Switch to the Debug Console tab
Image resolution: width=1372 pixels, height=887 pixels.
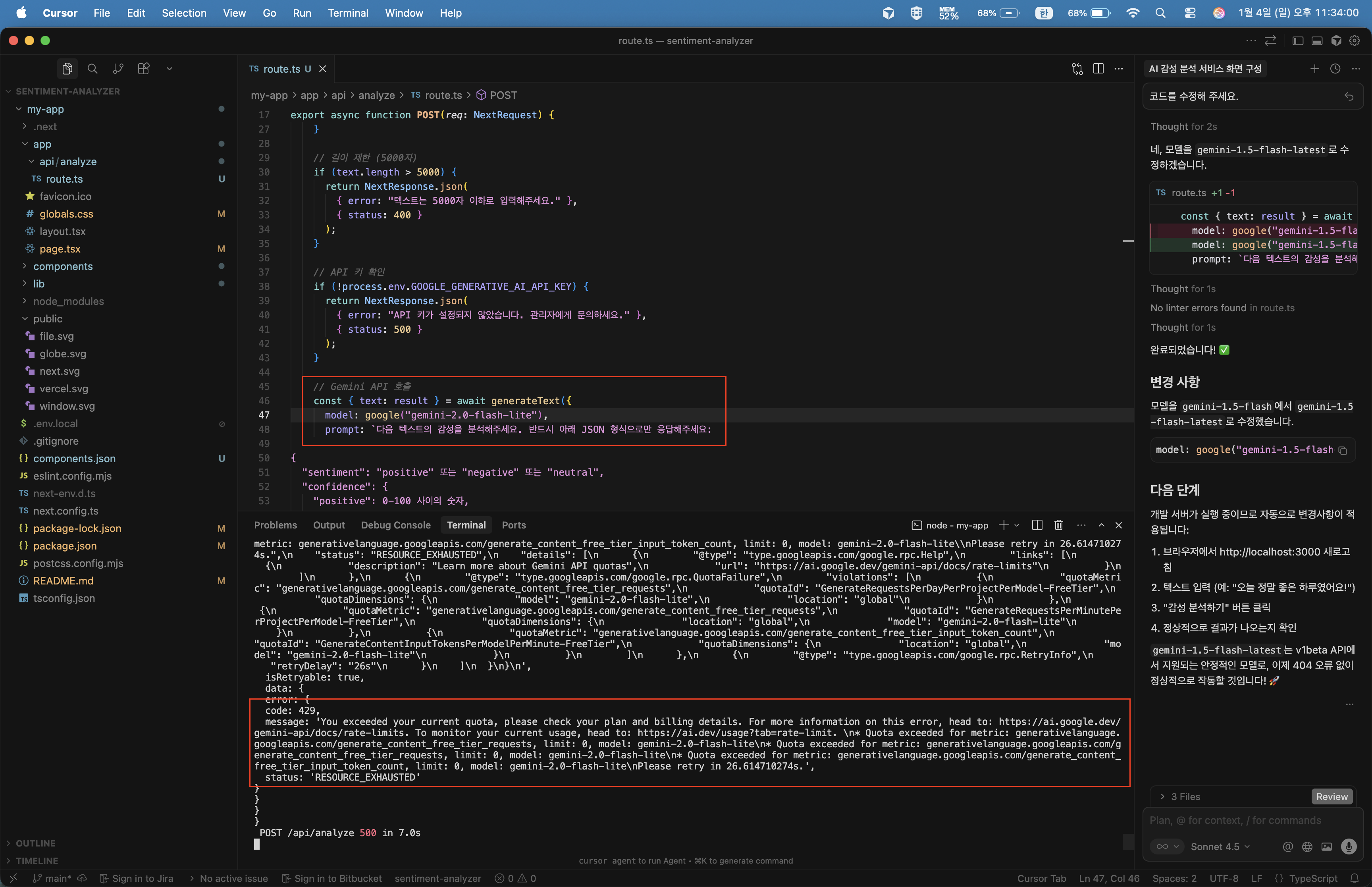coord(395,525)
